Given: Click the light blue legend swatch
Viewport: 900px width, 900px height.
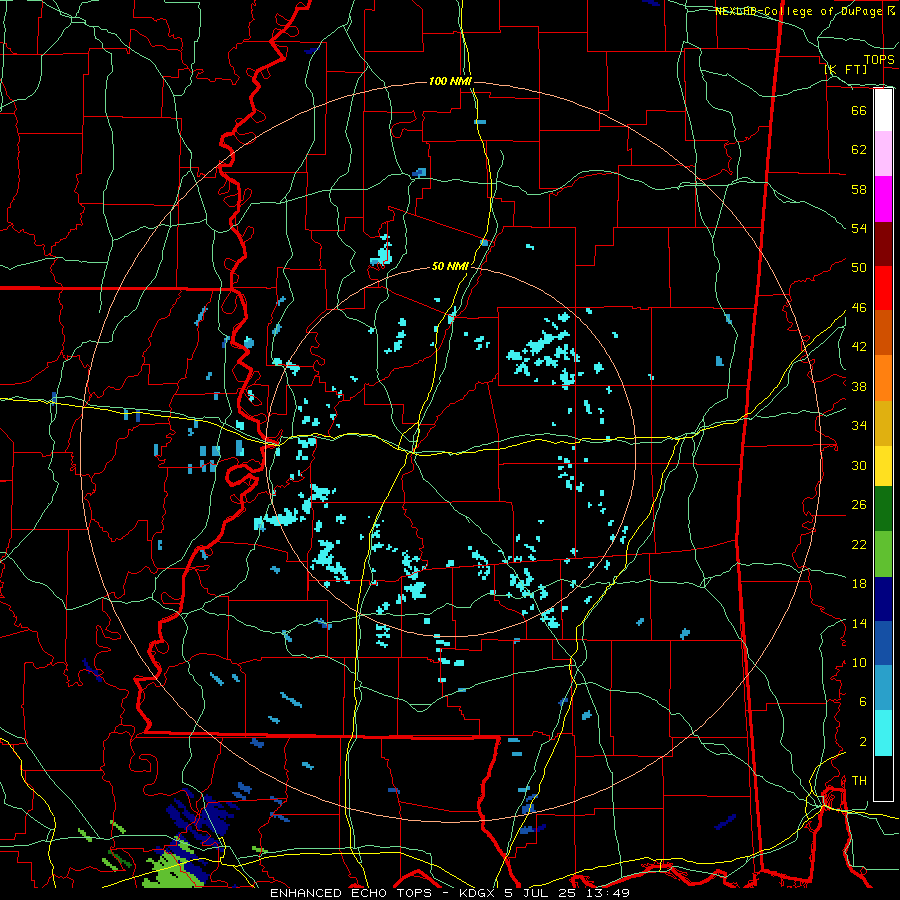Looking at the screenshot, I should pyautogui.click(x=883, y=688).
